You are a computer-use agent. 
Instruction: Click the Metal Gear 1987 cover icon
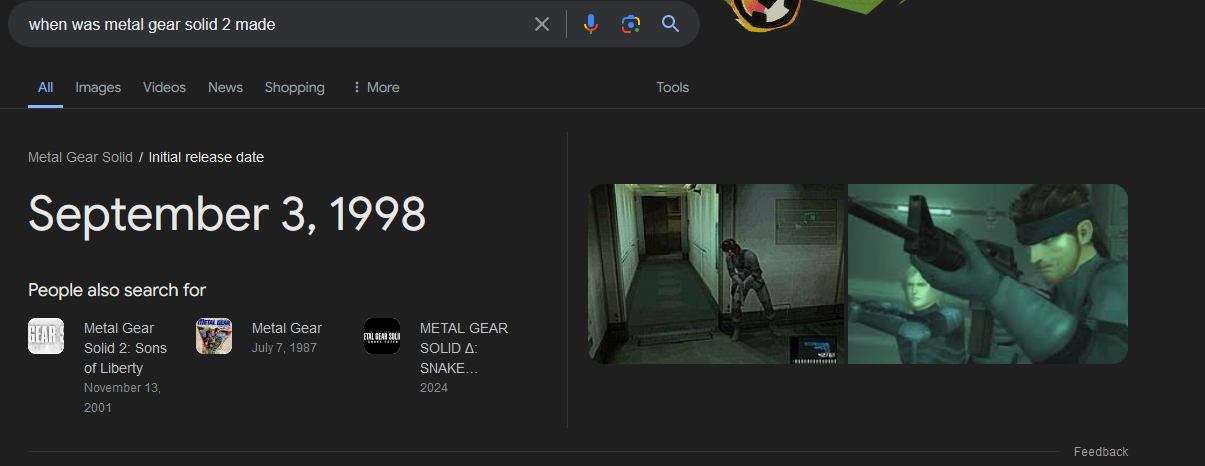[214, 336]
